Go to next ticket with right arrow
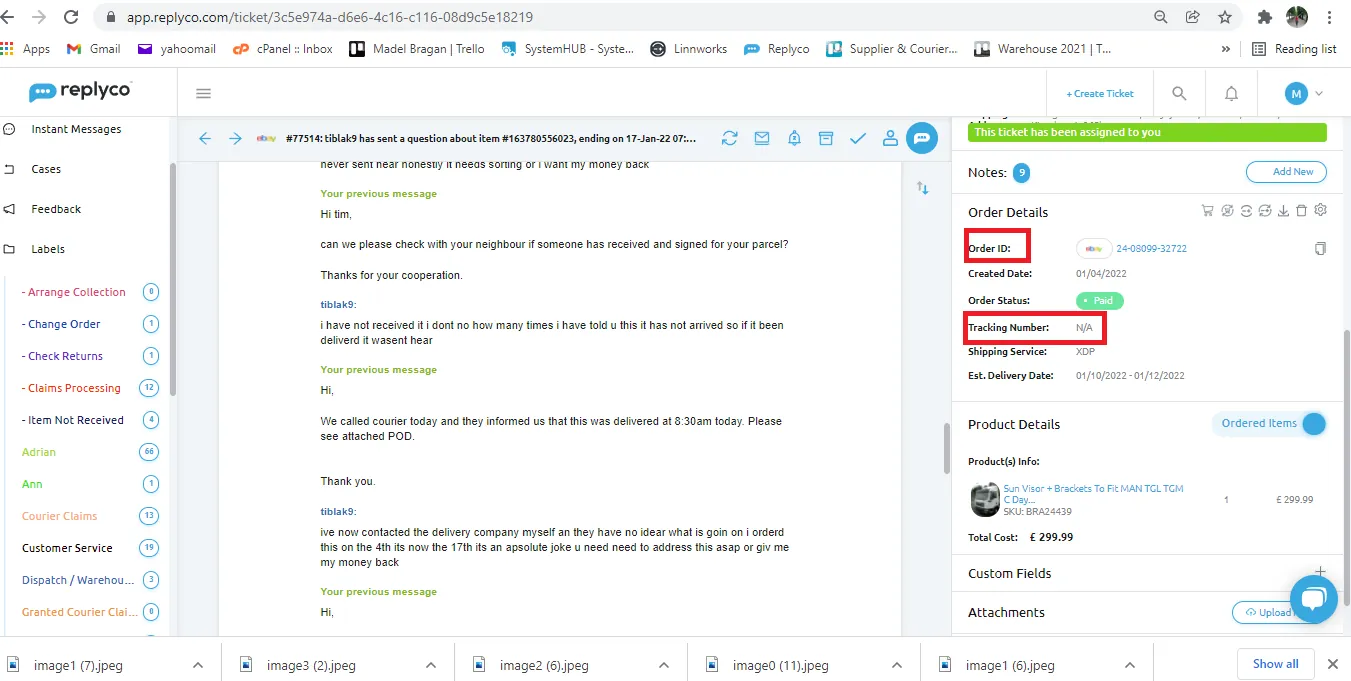This screenshot has height=681, width=1351. coord(235,139)
